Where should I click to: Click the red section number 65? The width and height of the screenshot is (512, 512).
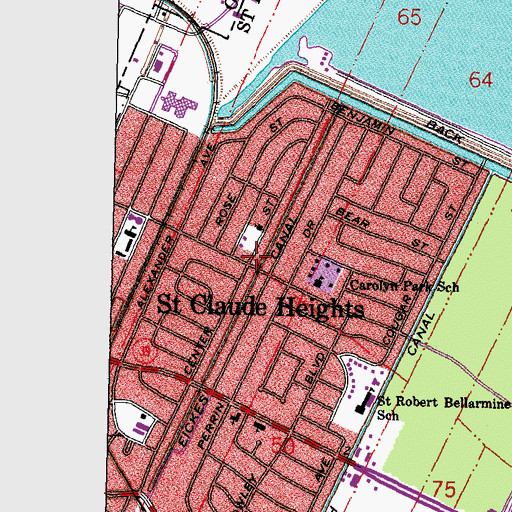coord(409,17)
